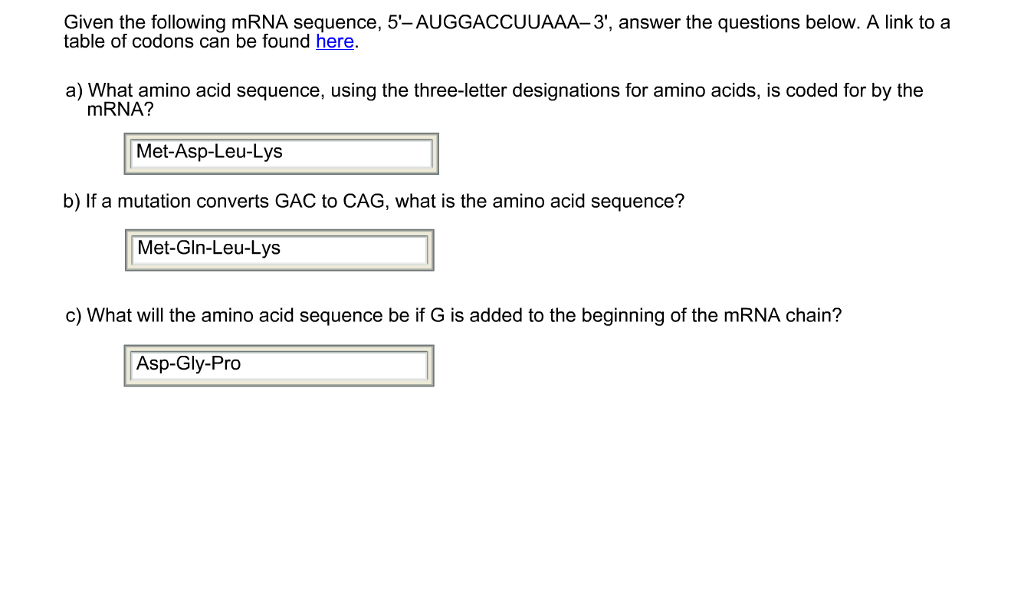Click the blank area below the answers
This screenshot has width=1024, height=595.
500,480
